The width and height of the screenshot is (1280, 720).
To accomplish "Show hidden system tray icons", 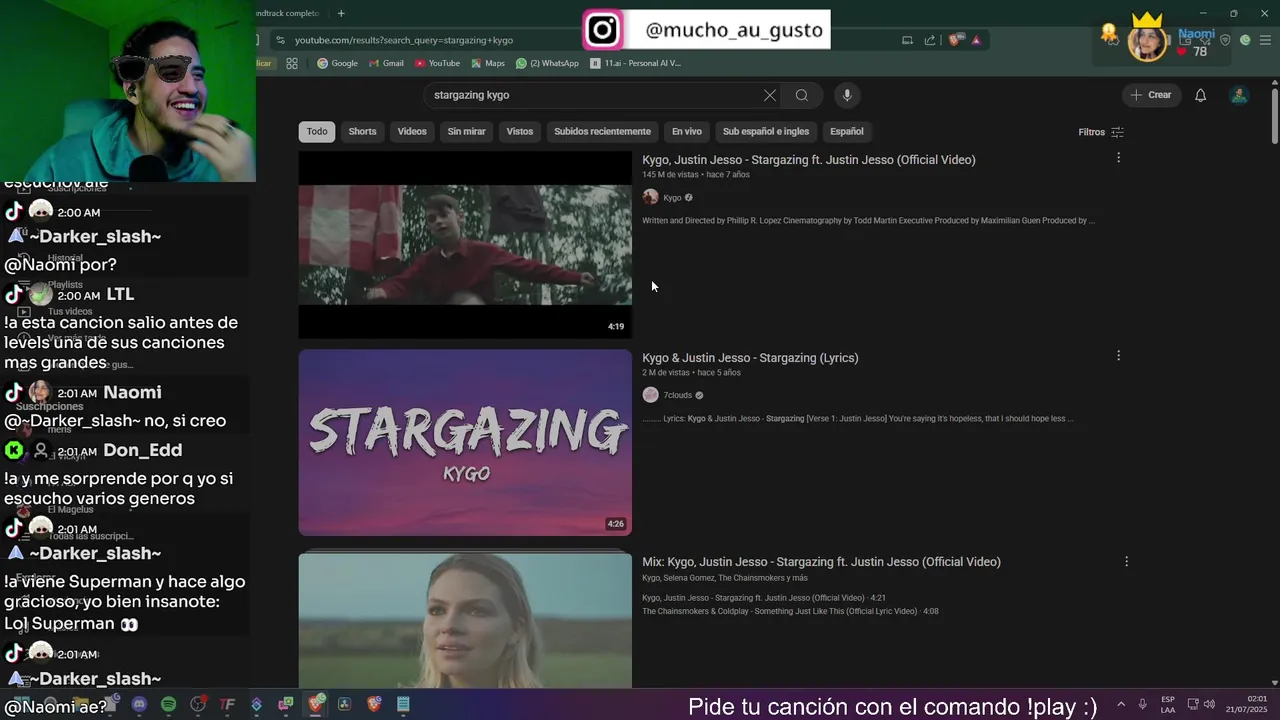I will (1121, 704).
